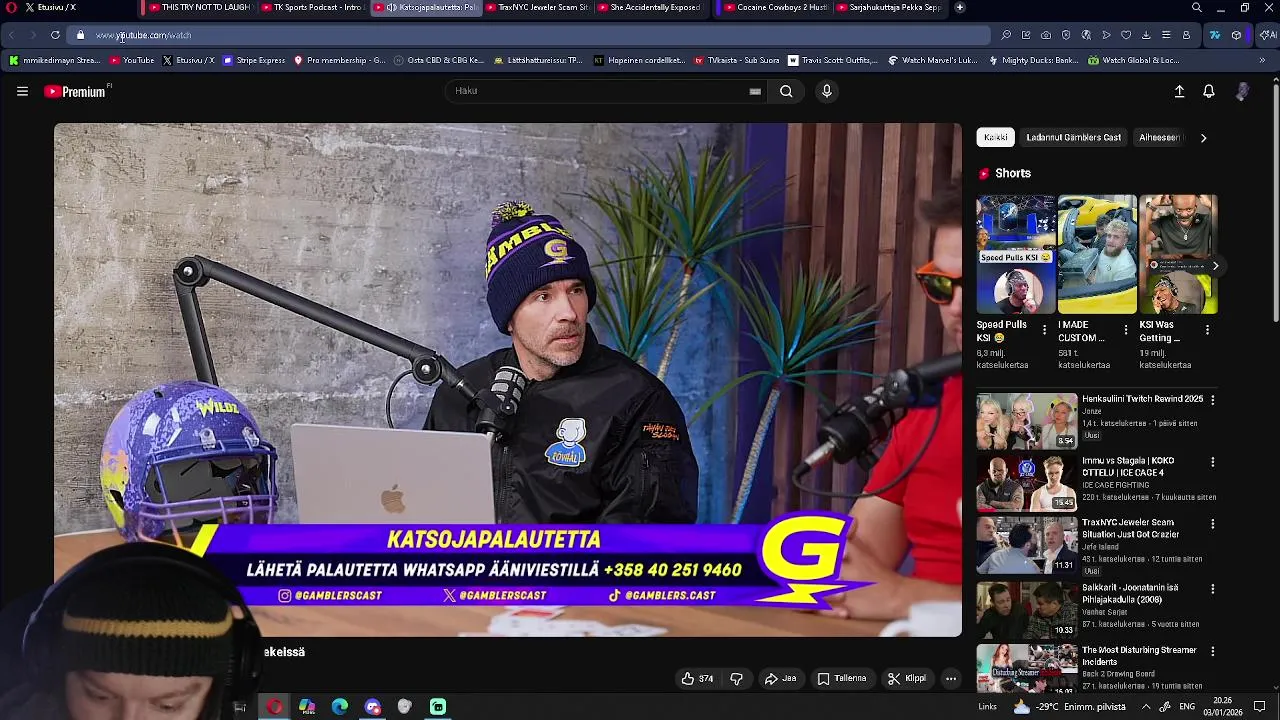This screenshot has height=720, width=1280.
Task: Open the YouTube hamburger guide menu
Action: (22, 91)
